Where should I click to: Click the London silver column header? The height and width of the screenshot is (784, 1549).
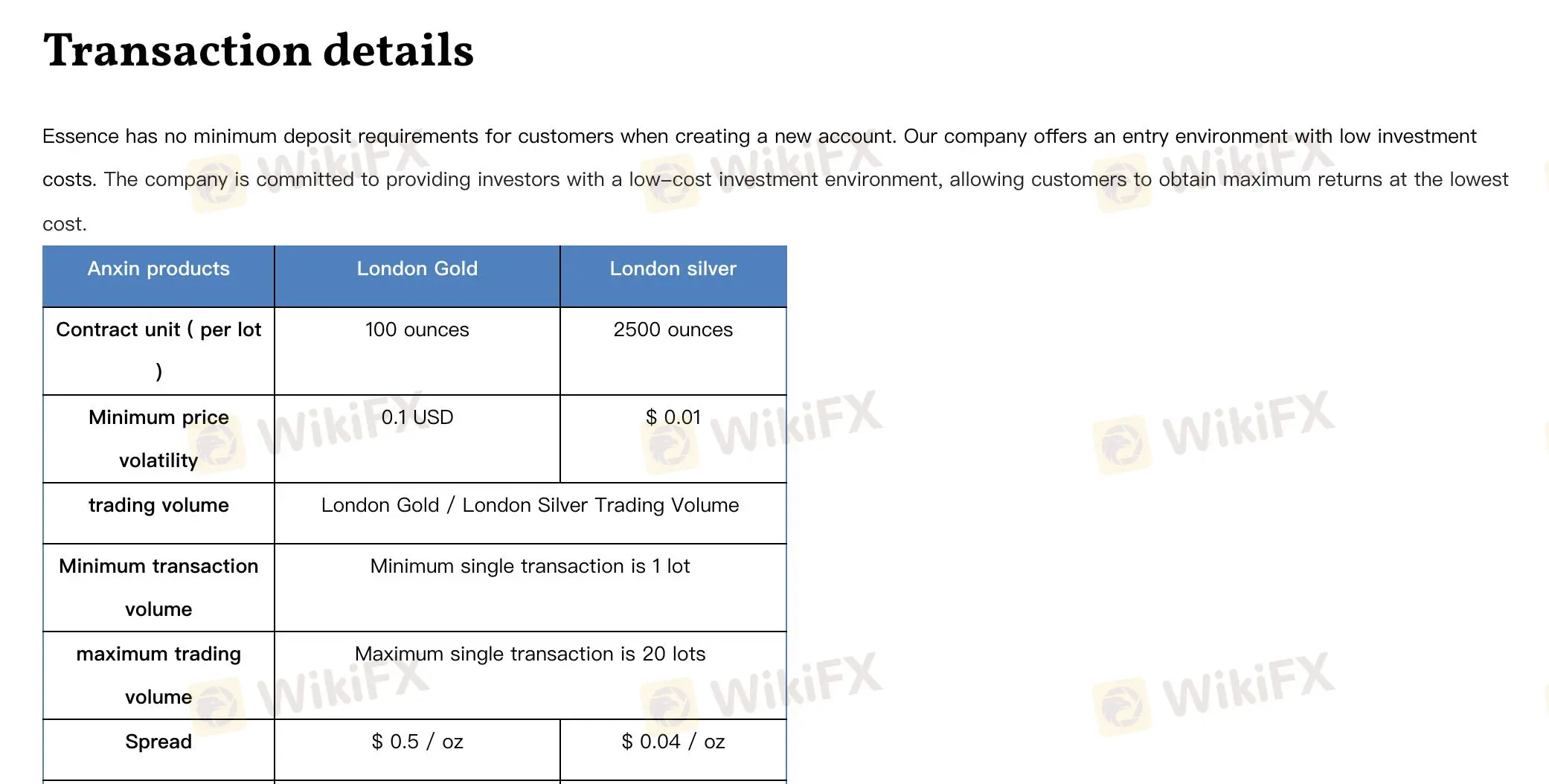tap(673, 276)
